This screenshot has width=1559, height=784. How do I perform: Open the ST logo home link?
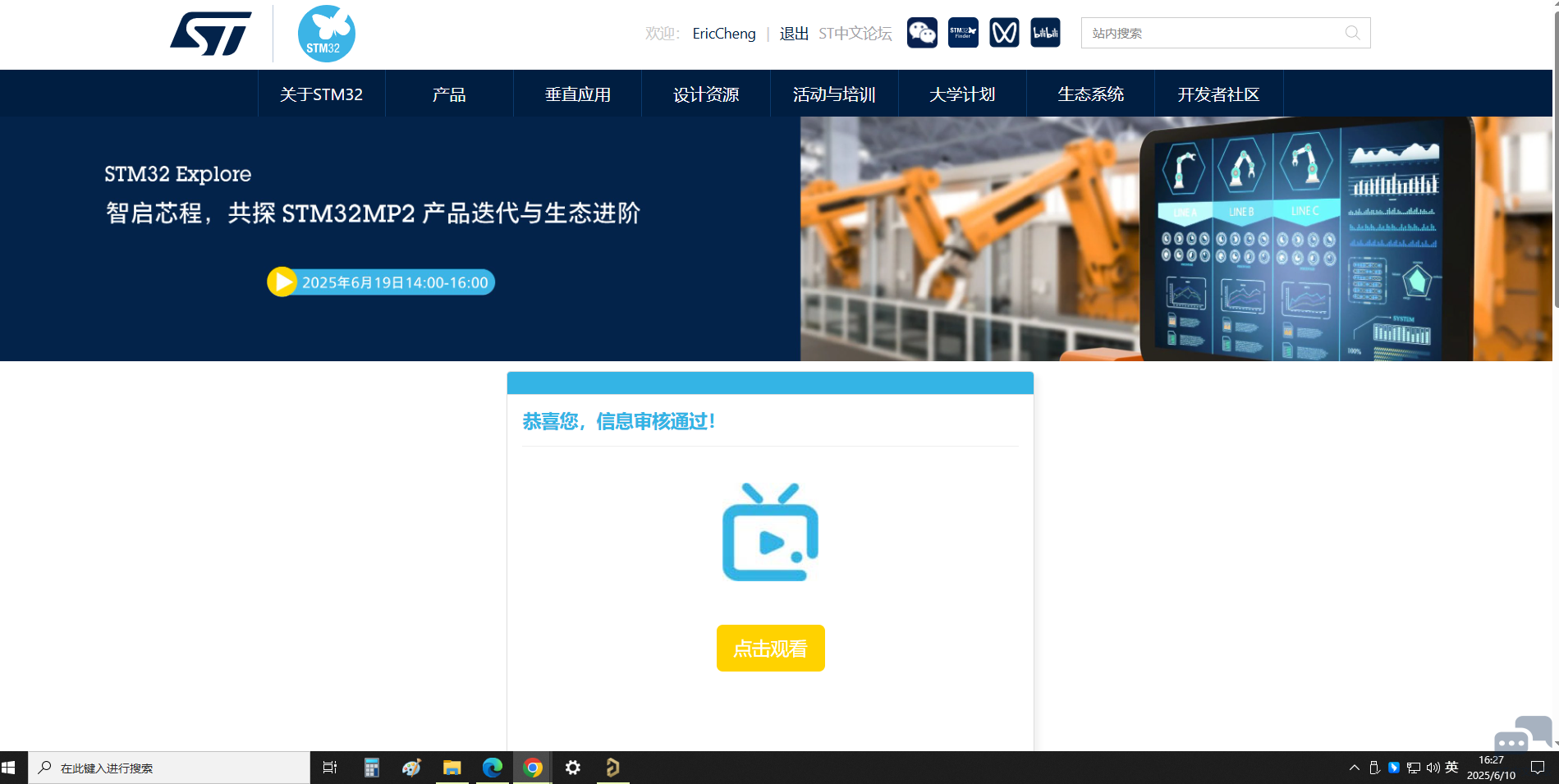click(x=211, y=34)
